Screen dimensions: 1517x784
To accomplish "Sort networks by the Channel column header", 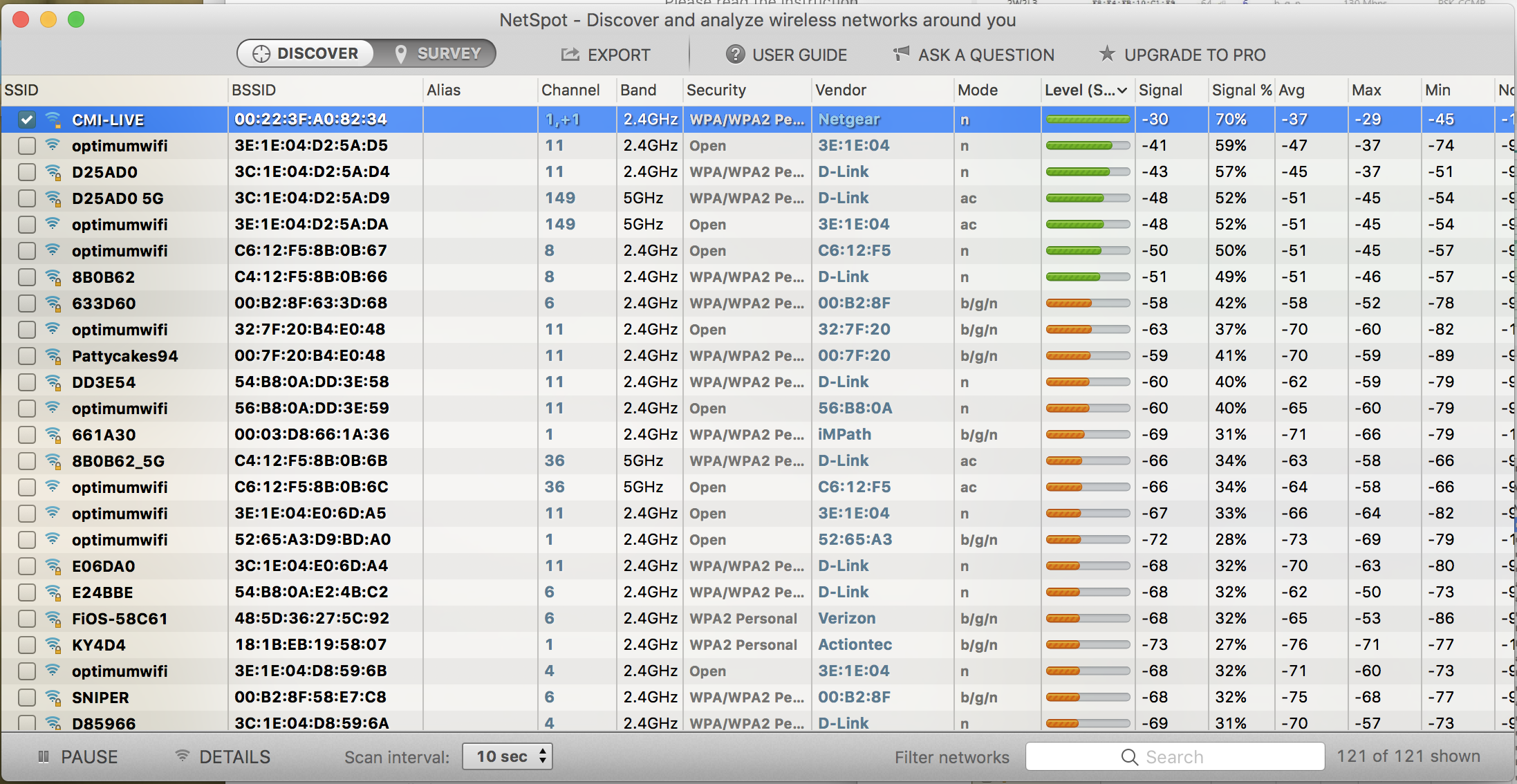I will point(570,91).
